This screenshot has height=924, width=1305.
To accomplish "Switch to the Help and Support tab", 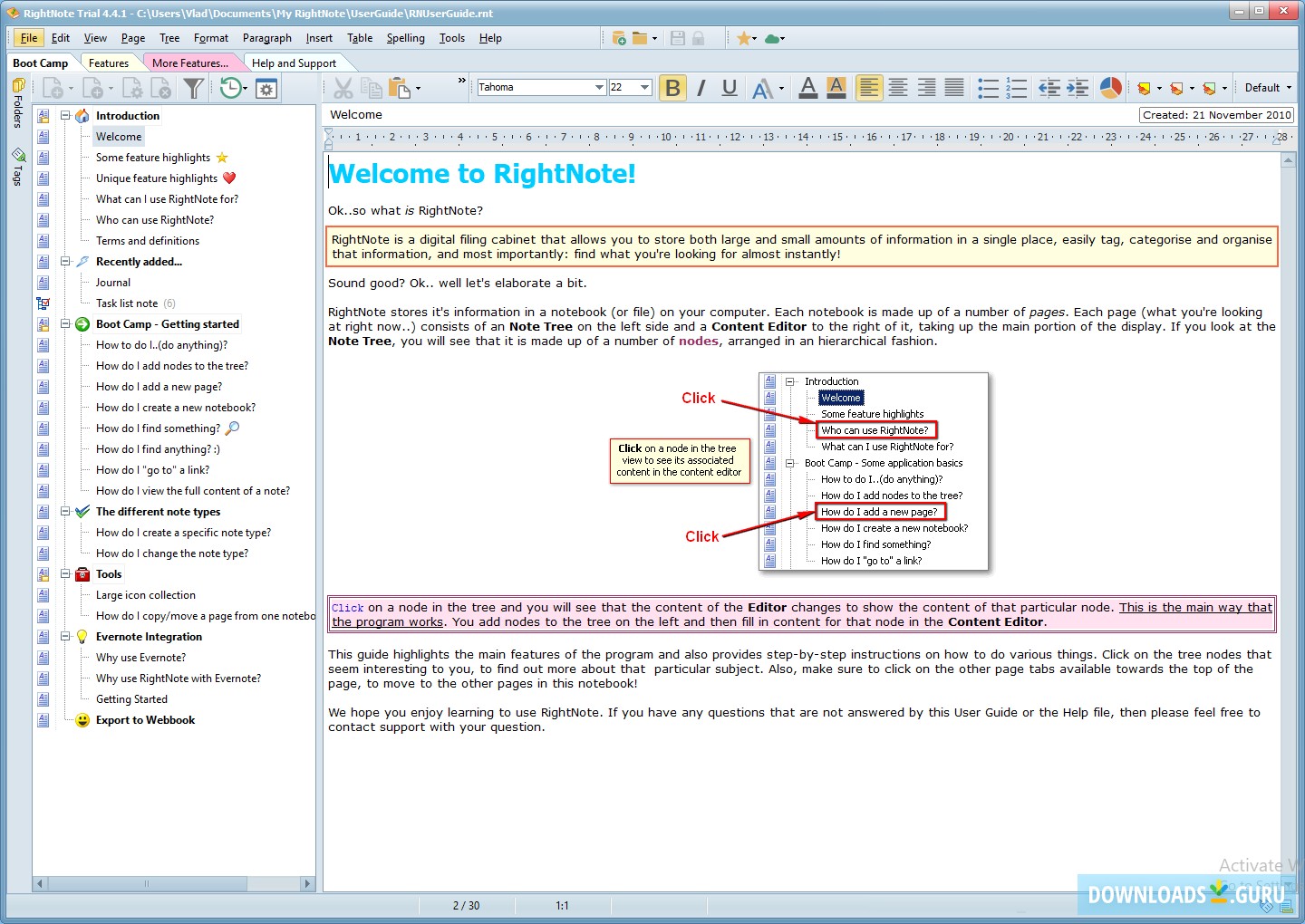I will point(296,63).
